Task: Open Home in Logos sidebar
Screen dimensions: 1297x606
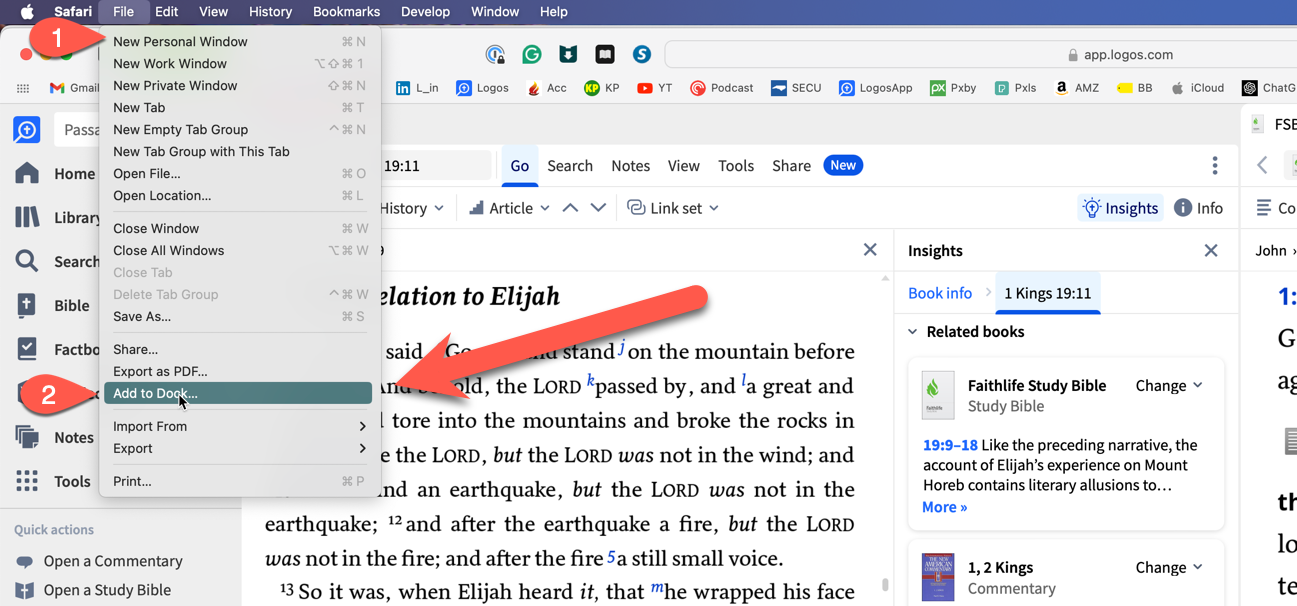Action: tap(55, 173)
